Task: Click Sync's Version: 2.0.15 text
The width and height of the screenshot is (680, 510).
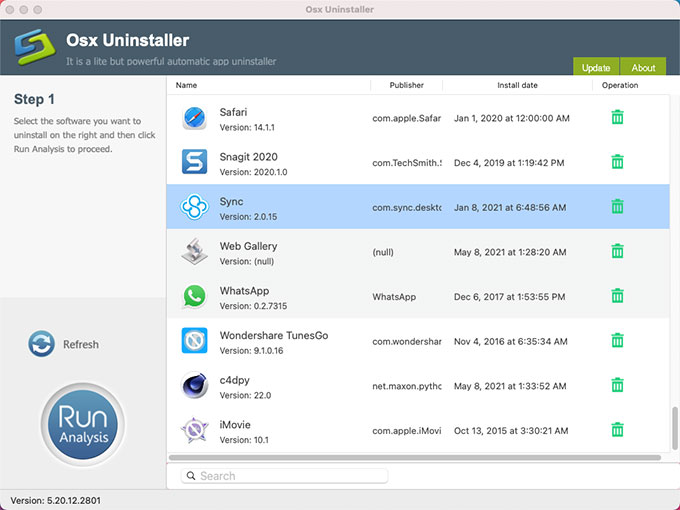Action: 248,216
